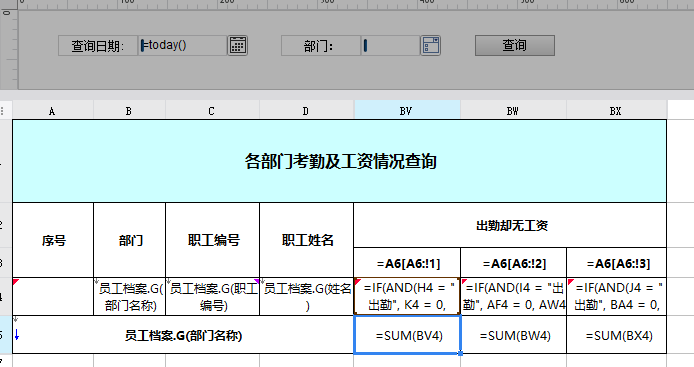This screenshot has height=367, width=694.
Task: Select the 查询日期 label widget
Action: 98,46
